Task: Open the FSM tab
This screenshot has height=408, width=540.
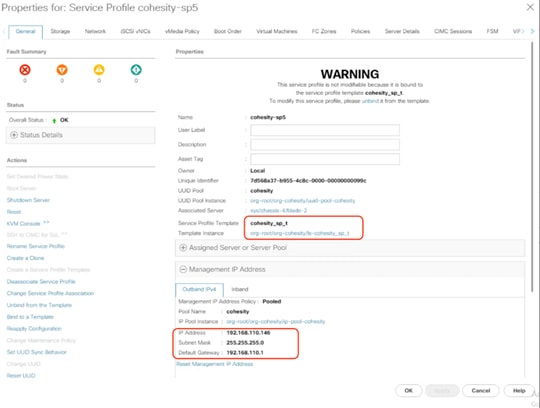Action: [x=492, y=31]
